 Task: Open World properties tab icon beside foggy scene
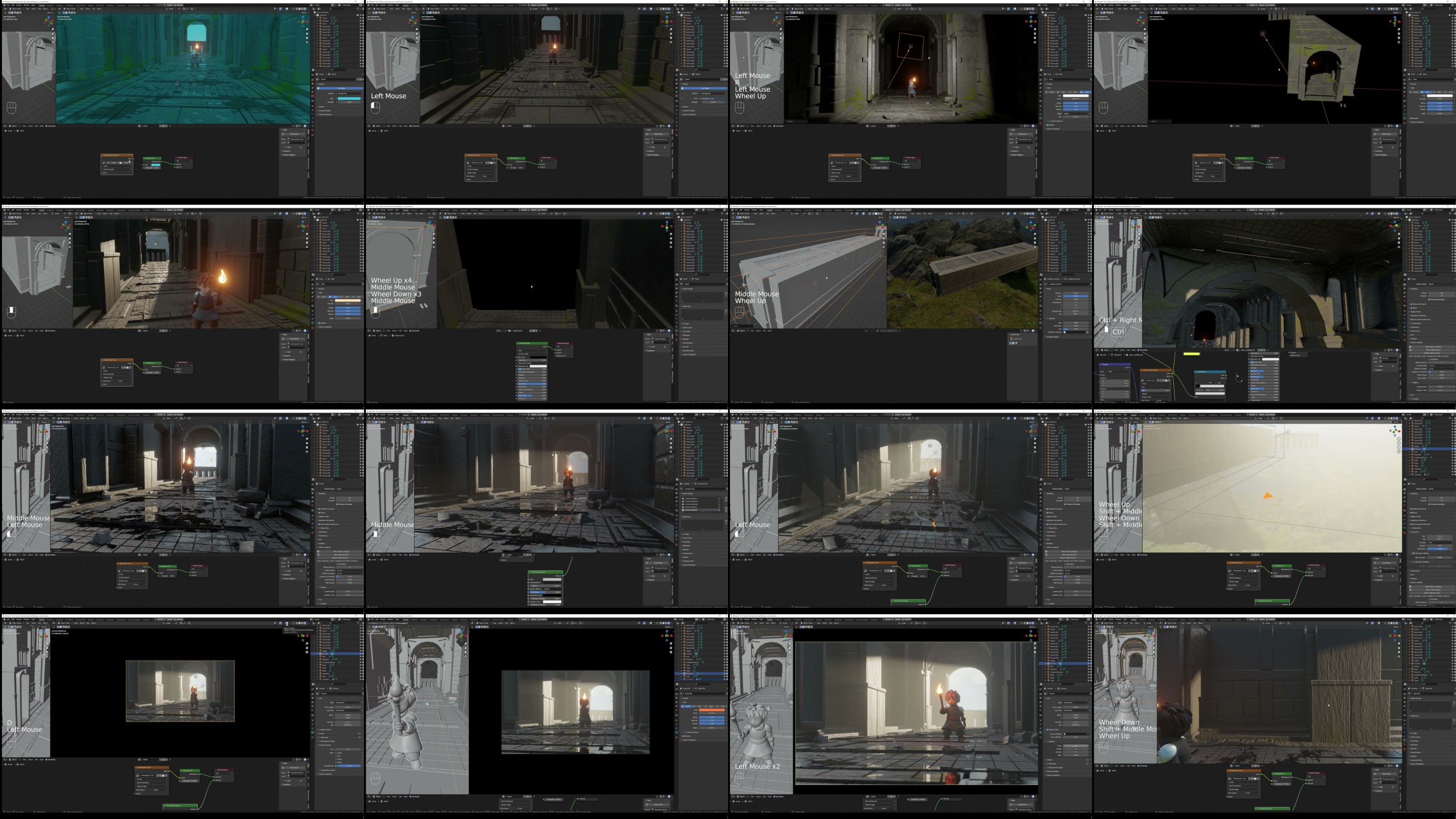coord(1405,506)
